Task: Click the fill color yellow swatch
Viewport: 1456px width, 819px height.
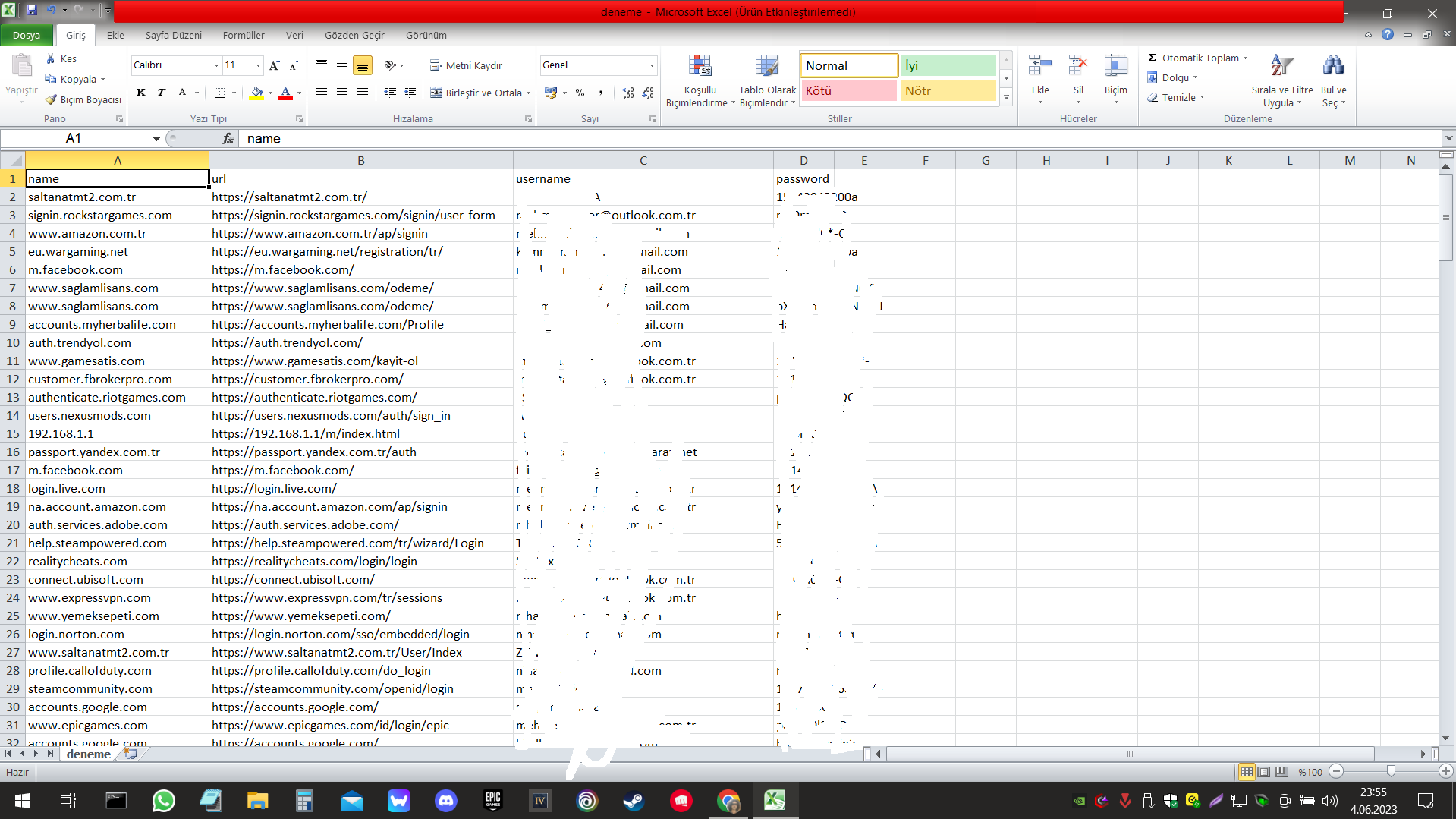Action: 256,93
